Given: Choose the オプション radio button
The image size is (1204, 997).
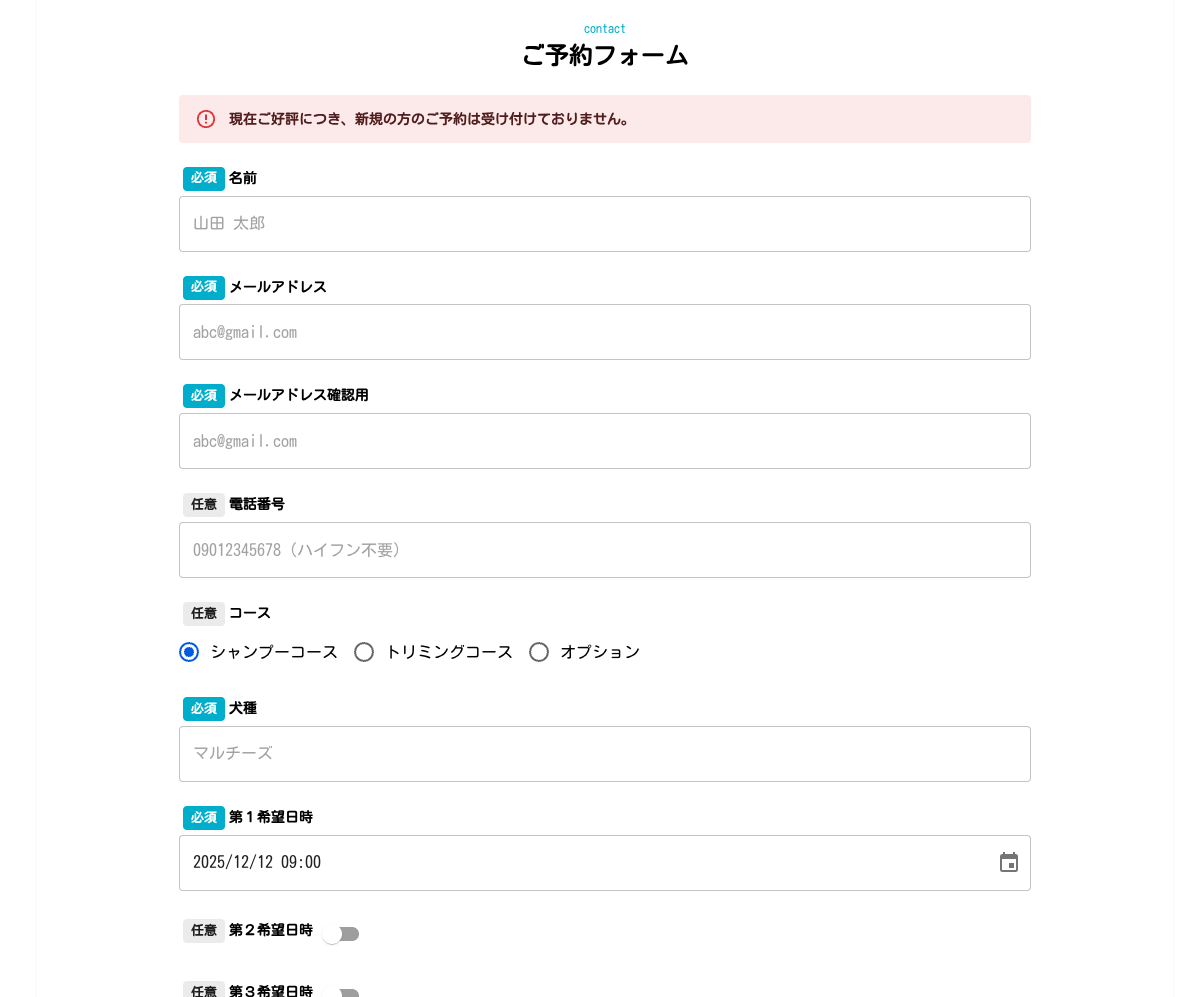Looking at the screenshot, I should 539,652.
